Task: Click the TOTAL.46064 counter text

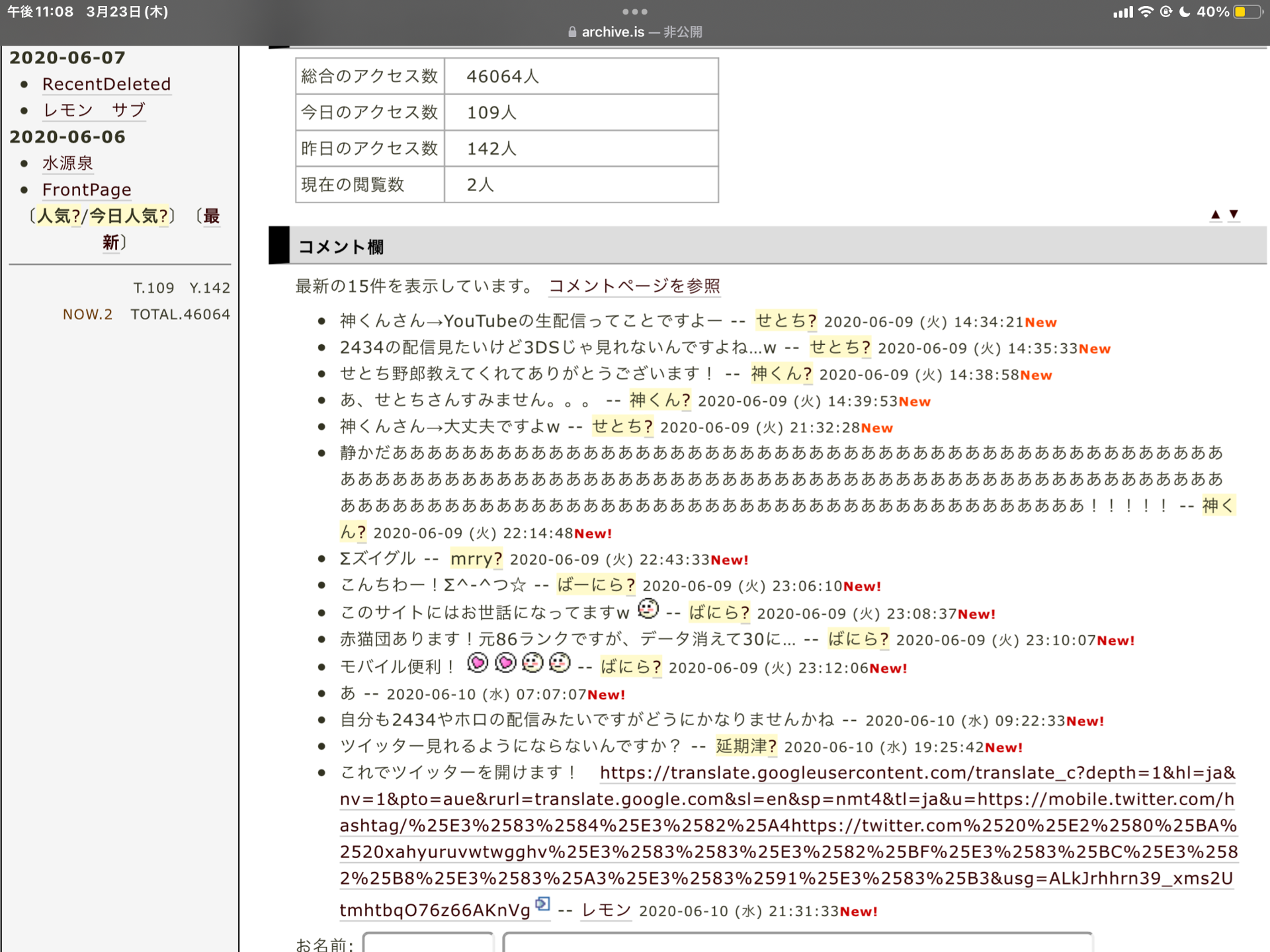Action: (x=180, y=314)
